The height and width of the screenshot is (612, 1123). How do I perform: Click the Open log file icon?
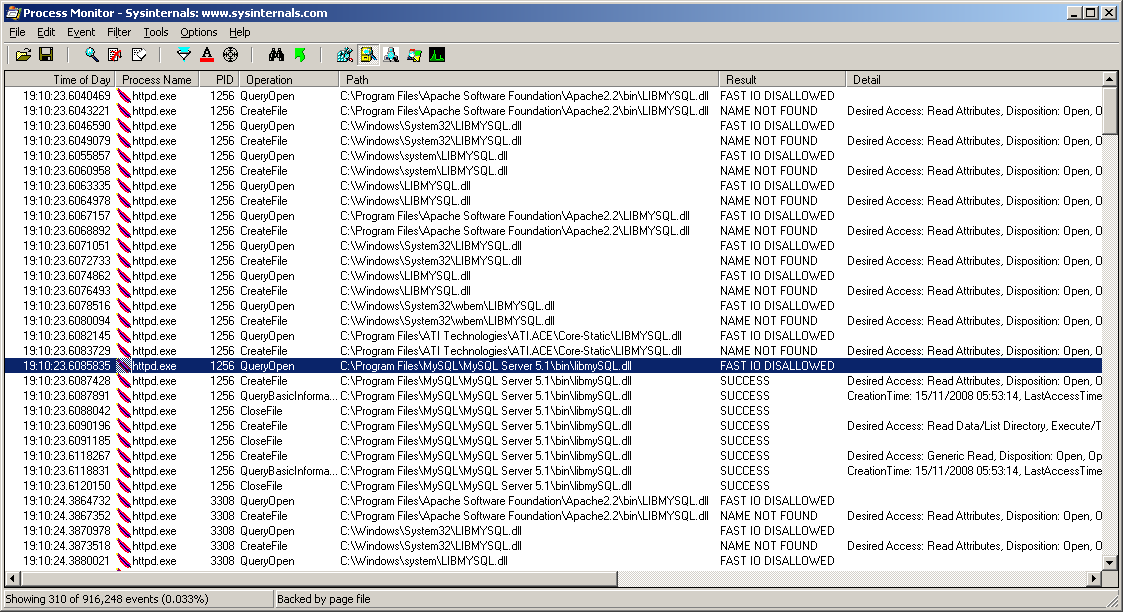[x=24, y=55]
